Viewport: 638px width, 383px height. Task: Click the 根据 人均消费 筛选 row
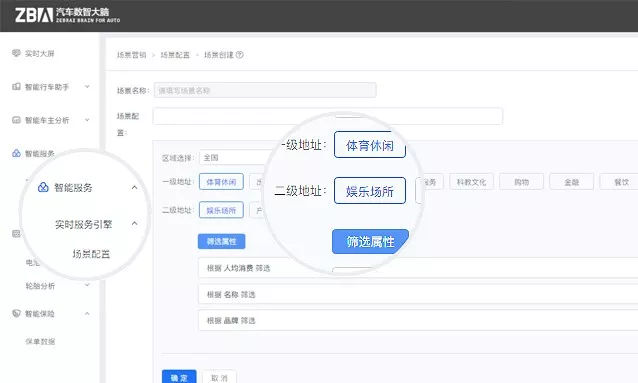[418, 268]
